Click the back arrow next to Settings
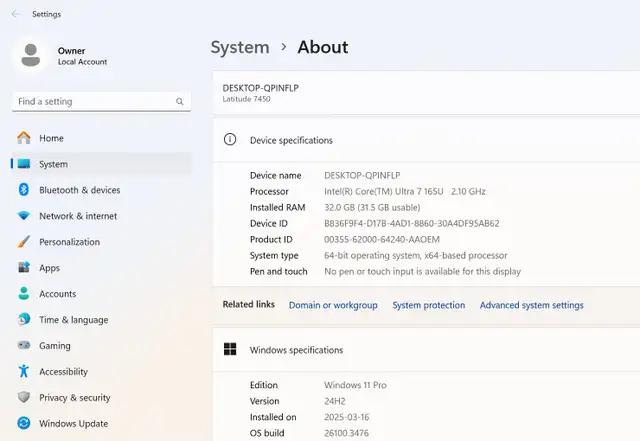The image size is (640, 441). pos(16,14)
